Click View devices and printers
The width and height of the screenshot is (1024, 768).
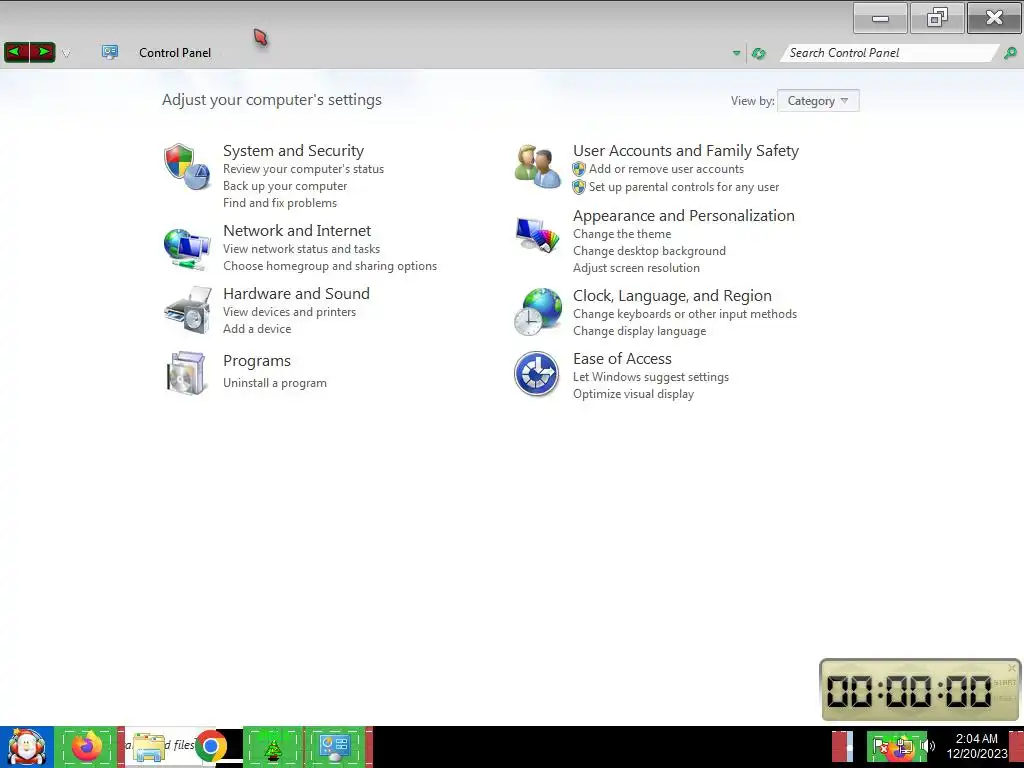[x=289, y=312]
